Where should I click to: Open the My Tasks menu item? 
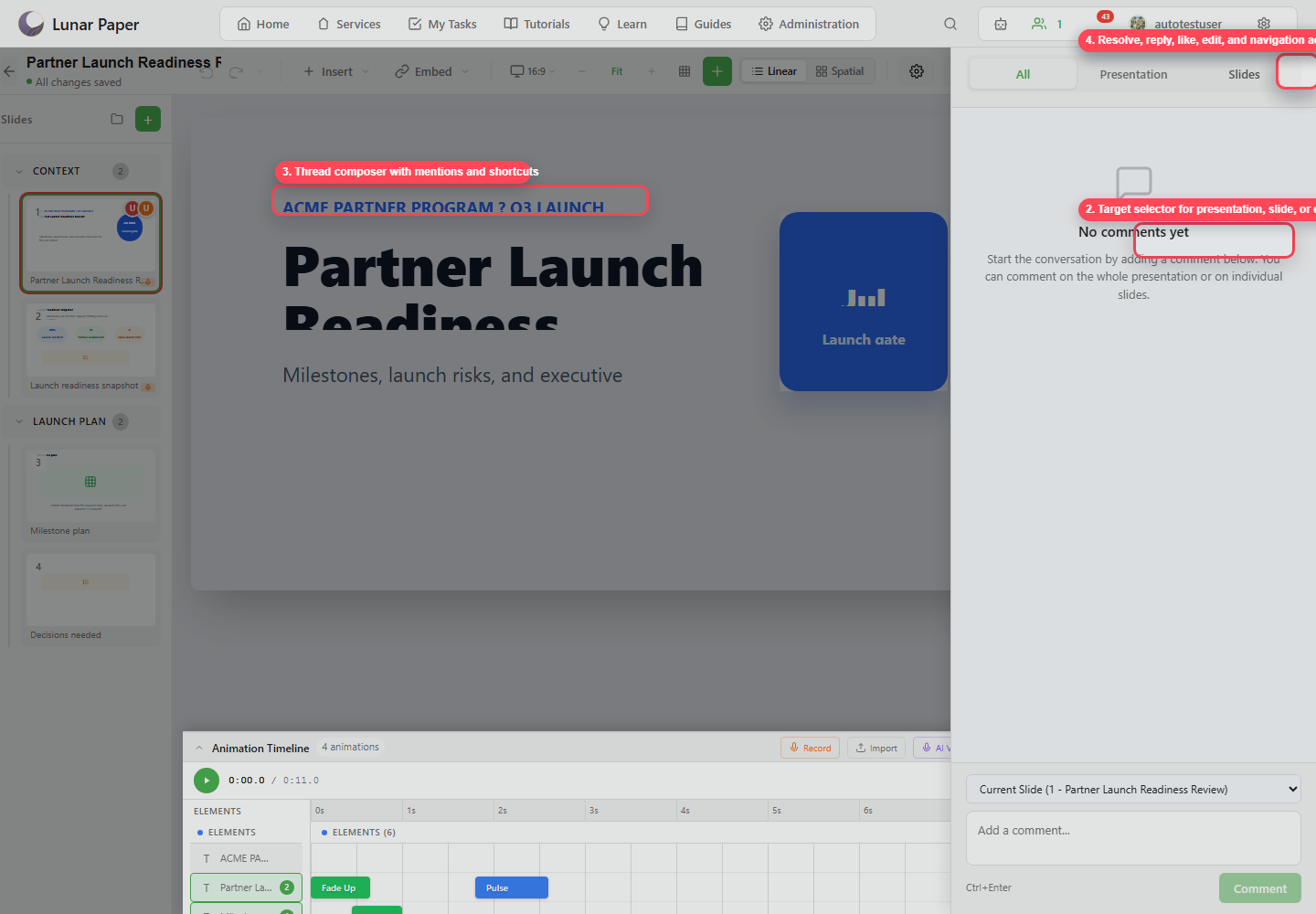pyautogui.click(x=442, y=24)
